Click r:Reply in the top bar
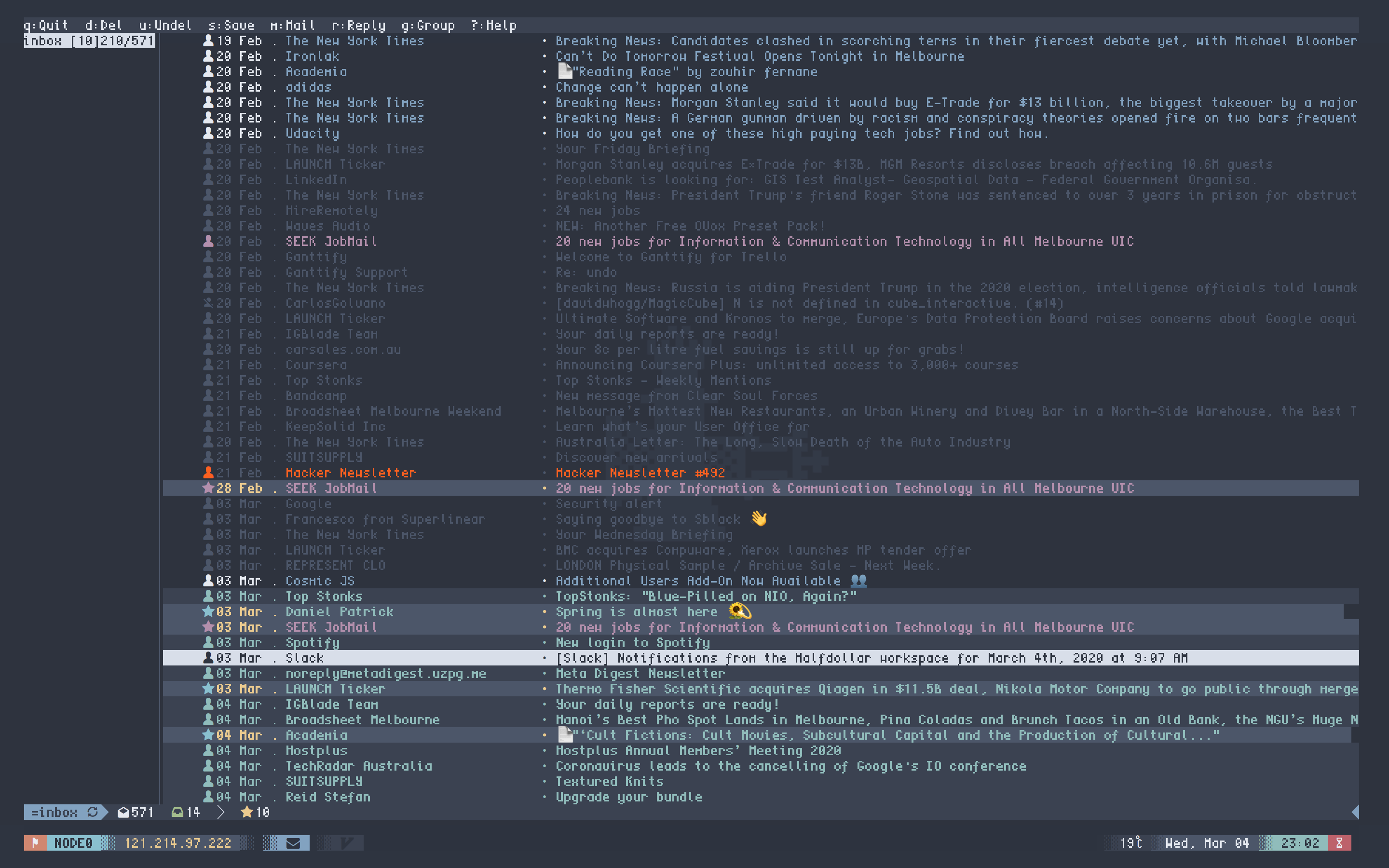Image resolution: width=1389 pixels, height=868 pixels. click(359, 25)
